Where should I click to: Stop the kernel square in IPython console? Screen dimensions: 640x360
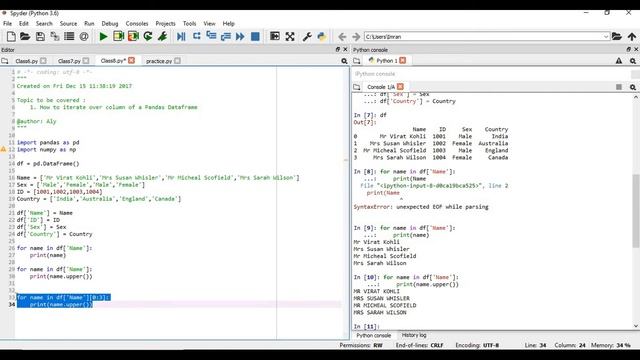click(619, 87)
